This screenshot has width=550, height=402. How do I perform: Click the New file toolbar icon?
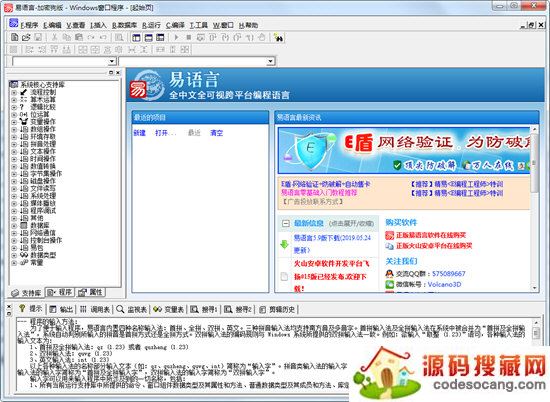(x=14, y=37)
